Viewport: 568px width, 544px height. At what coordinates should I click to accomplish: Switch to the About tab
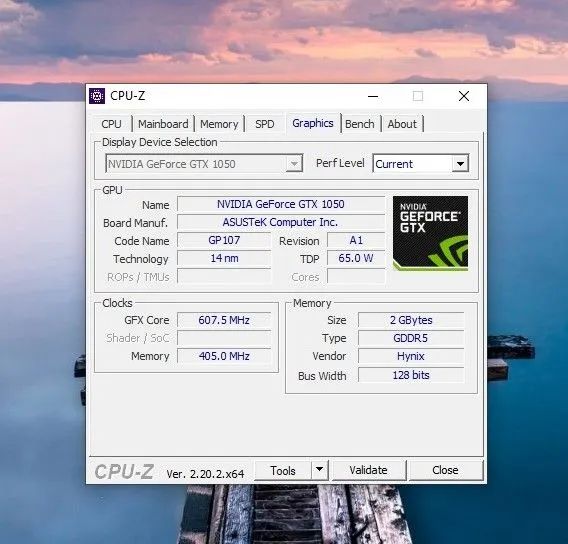(402, 124)
